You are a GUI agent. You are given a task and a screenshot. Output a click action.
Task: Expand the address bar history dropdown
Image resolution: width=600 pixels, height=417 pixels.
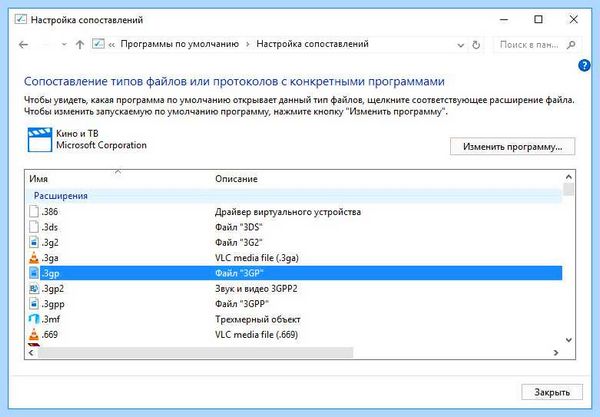pos(461,45)
